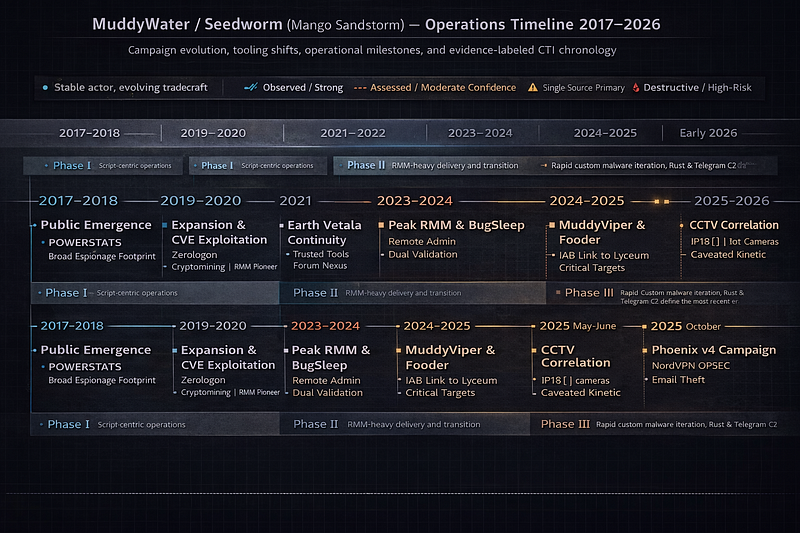Click the Phase II label next to the orange arrow strip
The width and height of the screenshot is (800, 533).
tap(366, 165)
